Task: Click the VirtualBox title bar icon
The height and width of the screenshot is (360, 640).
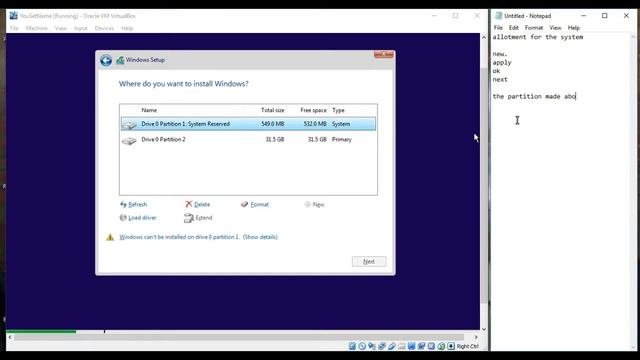Action: tap(13, 16)
